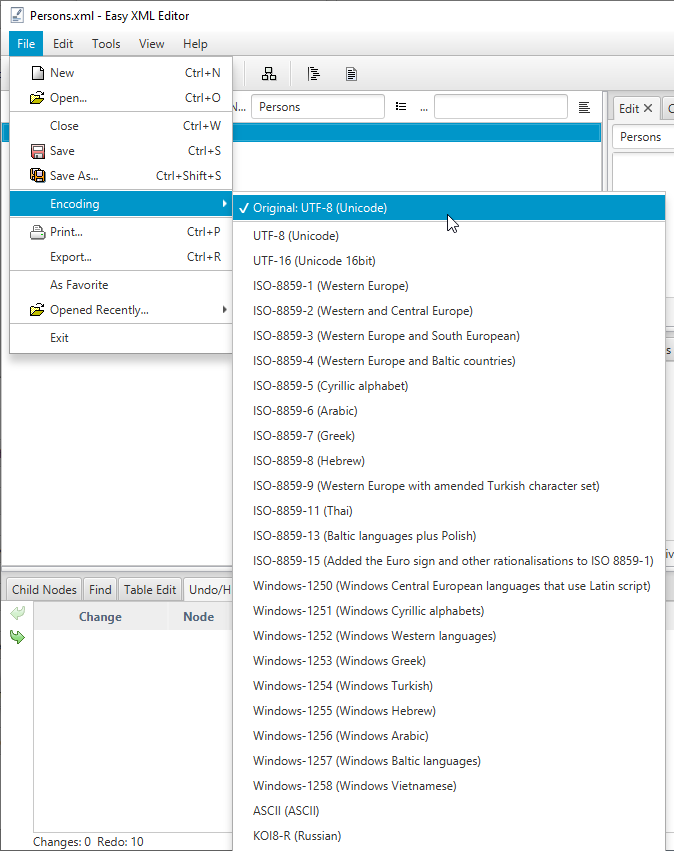Close the Edit tab with the X
This screenshot has width=674, height=851.
click(x=647, y=108)
